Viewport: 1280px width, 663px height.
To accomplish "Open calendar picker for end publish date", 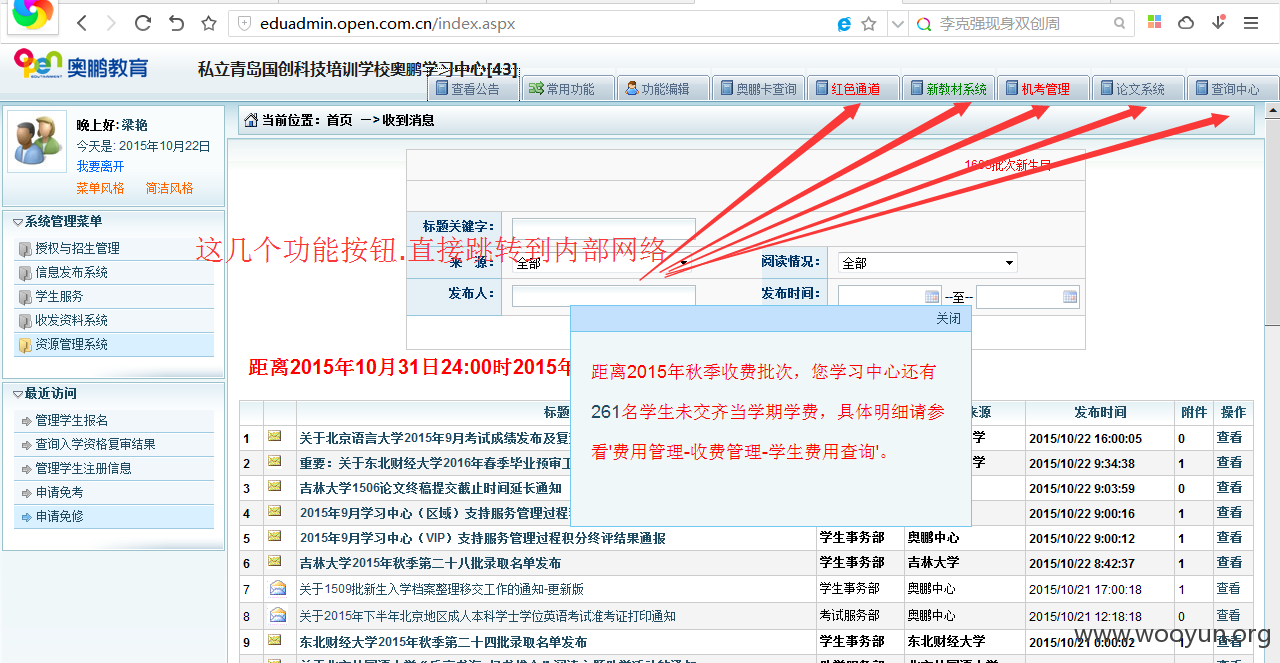I will (1070, 297).
